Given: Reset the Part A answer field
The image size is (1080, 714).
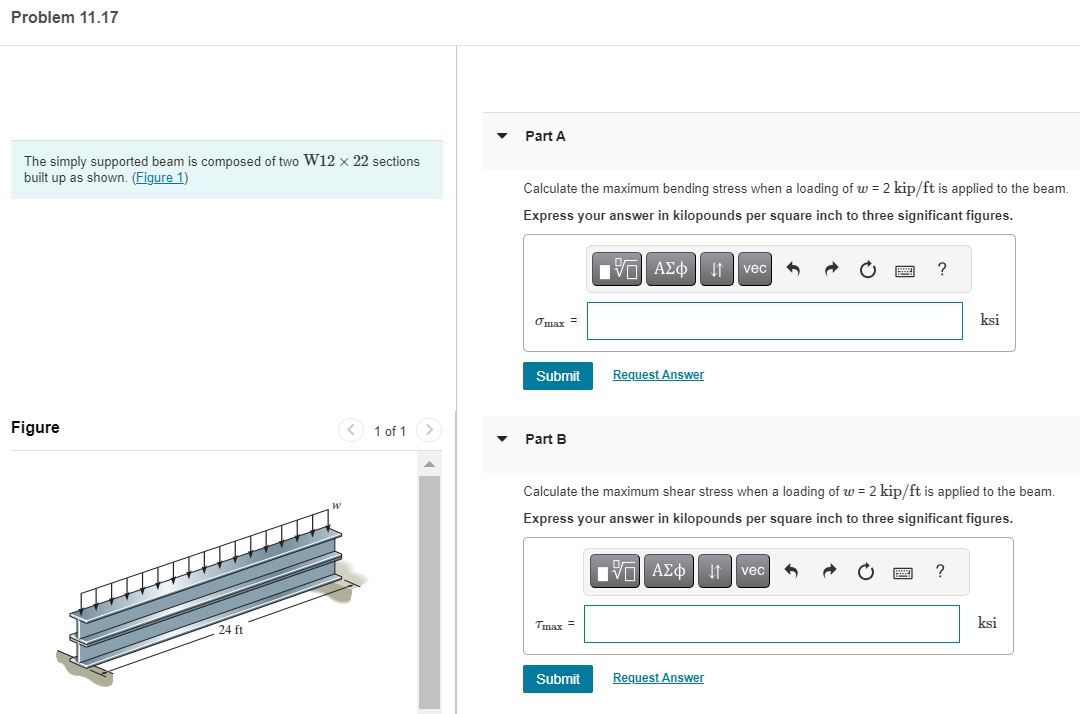Looking at the screenshot, I should pos(868,269).
